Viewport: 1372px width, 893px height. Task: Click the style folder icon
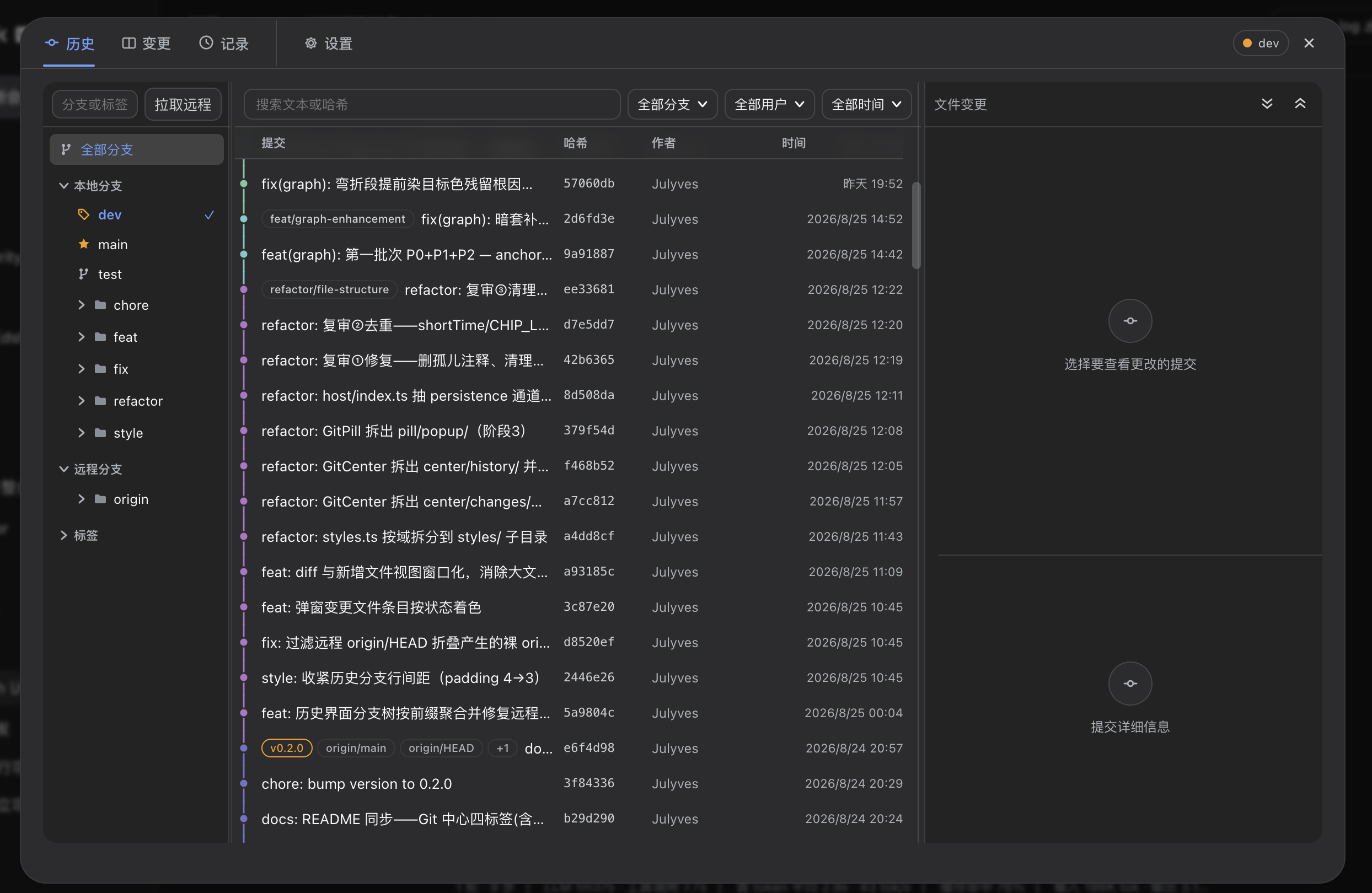[100, 433]
